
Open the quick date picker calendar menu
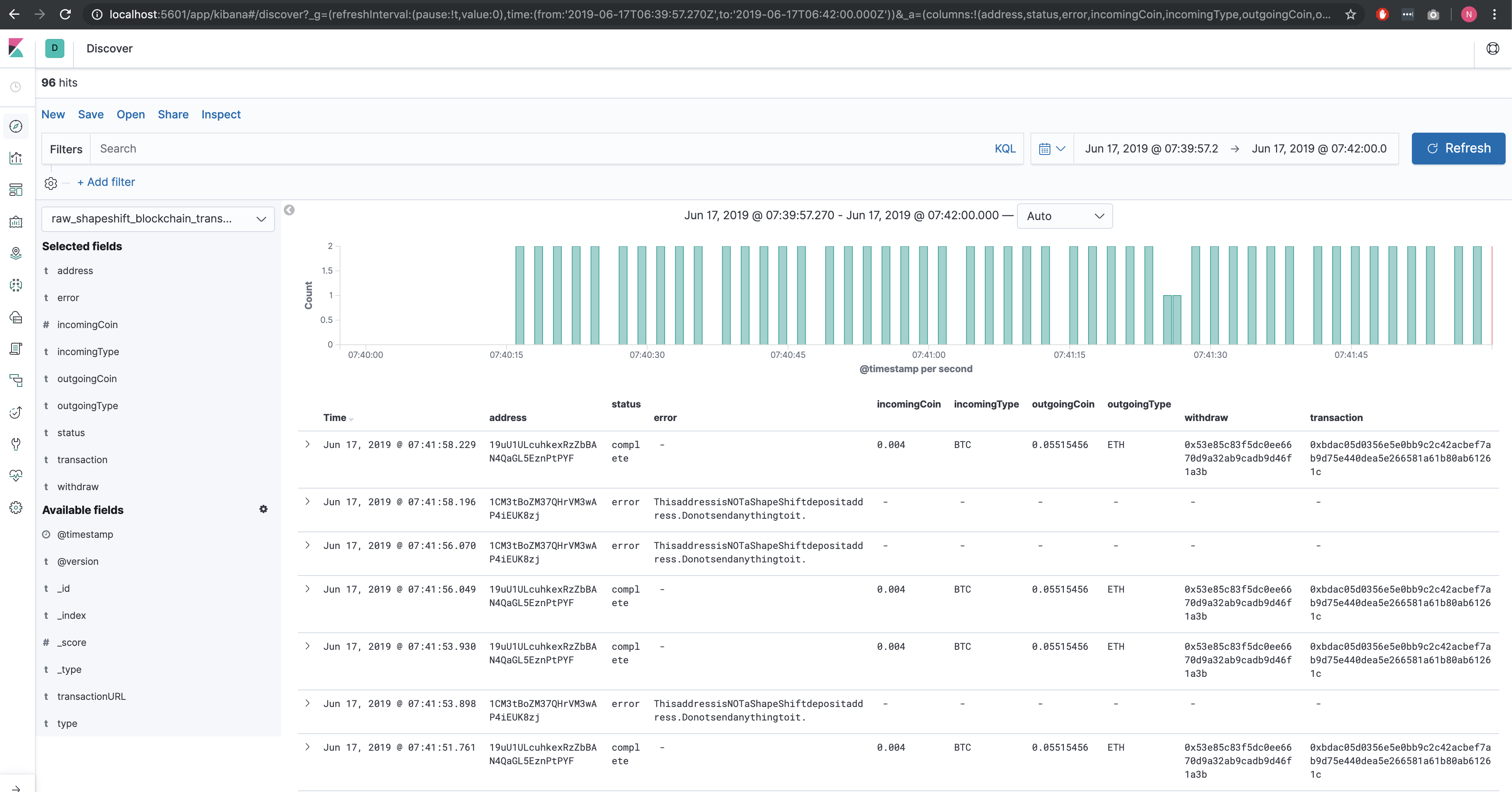1052,149
